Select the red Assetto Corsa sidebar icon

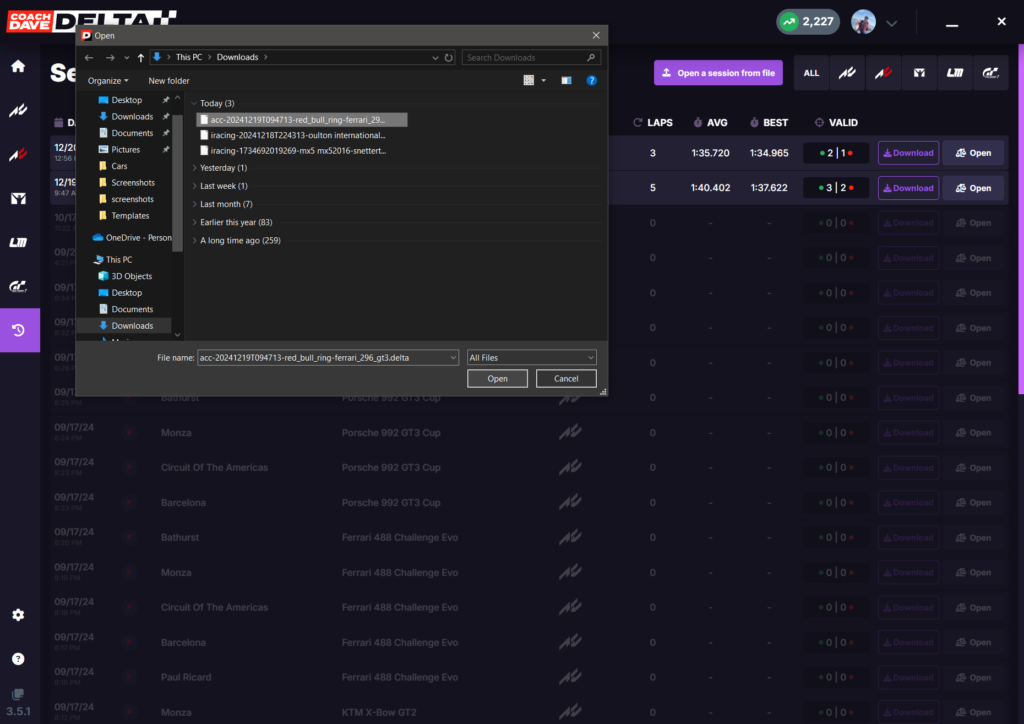(18, 155)
